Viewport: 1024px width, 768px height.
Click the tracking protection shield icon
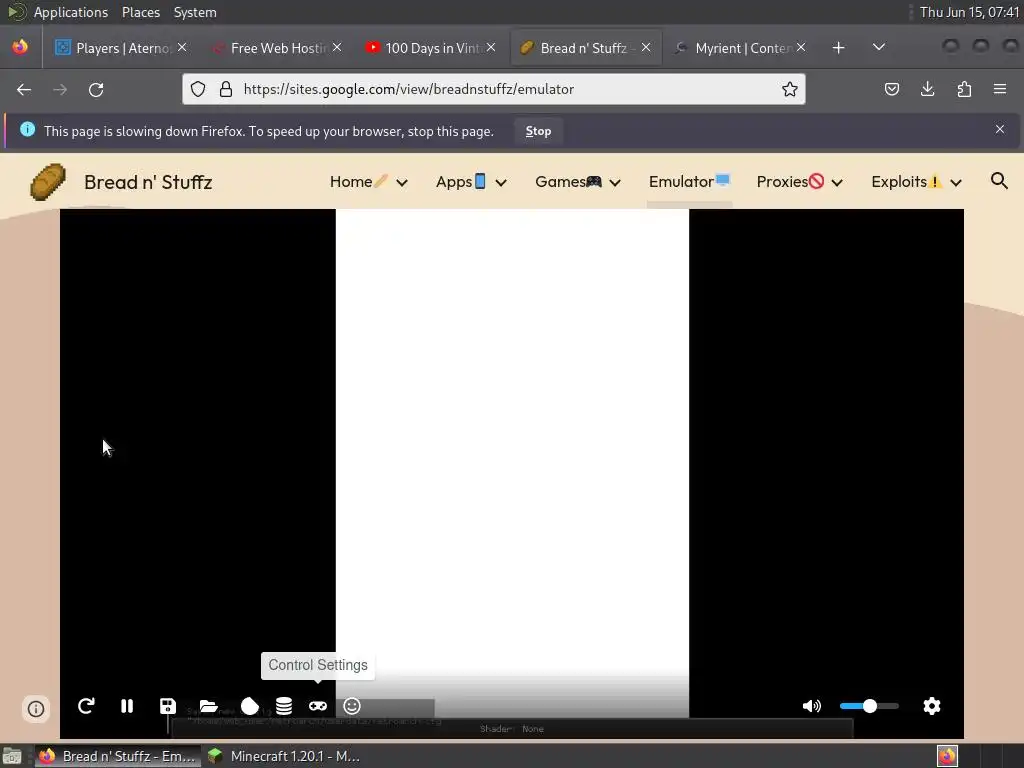click(x=198, y=89)
